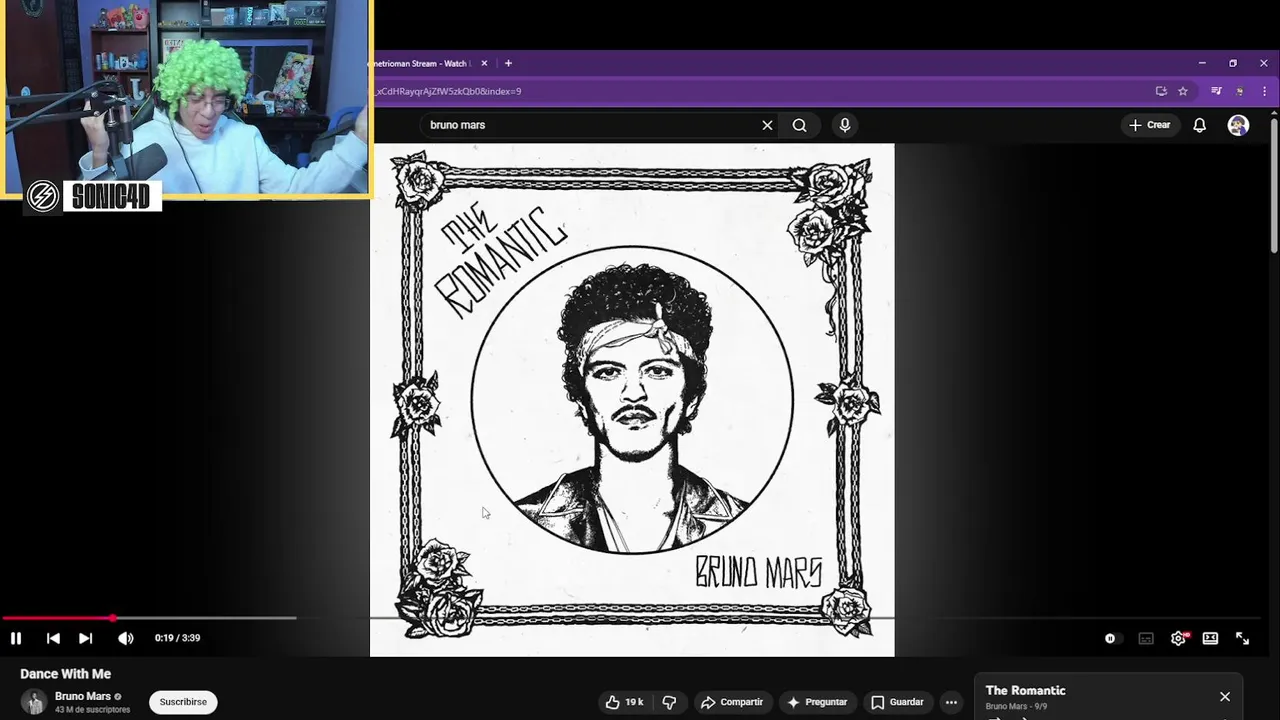Click the install app icon in address bar
Viewport: 1280px width, 720px height.
[1161, 91]
